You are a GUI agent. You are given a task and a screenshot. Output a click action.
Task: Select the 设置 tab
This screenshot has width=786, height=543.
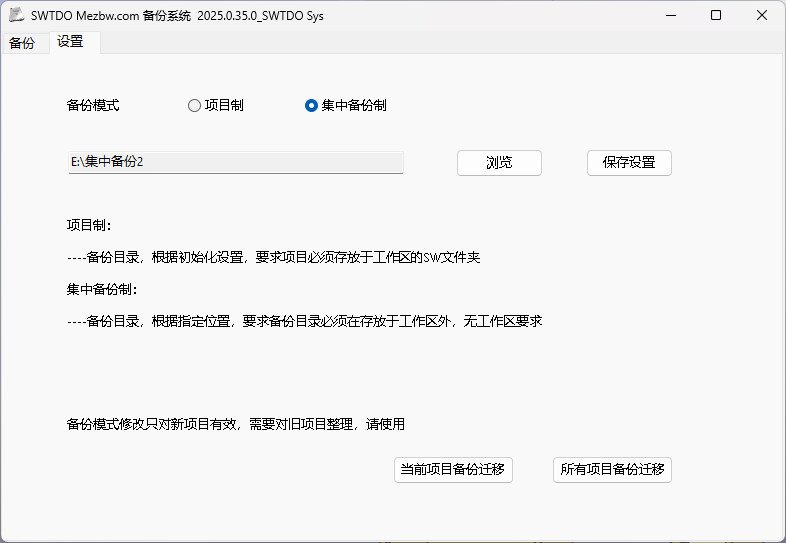[70, 42]
